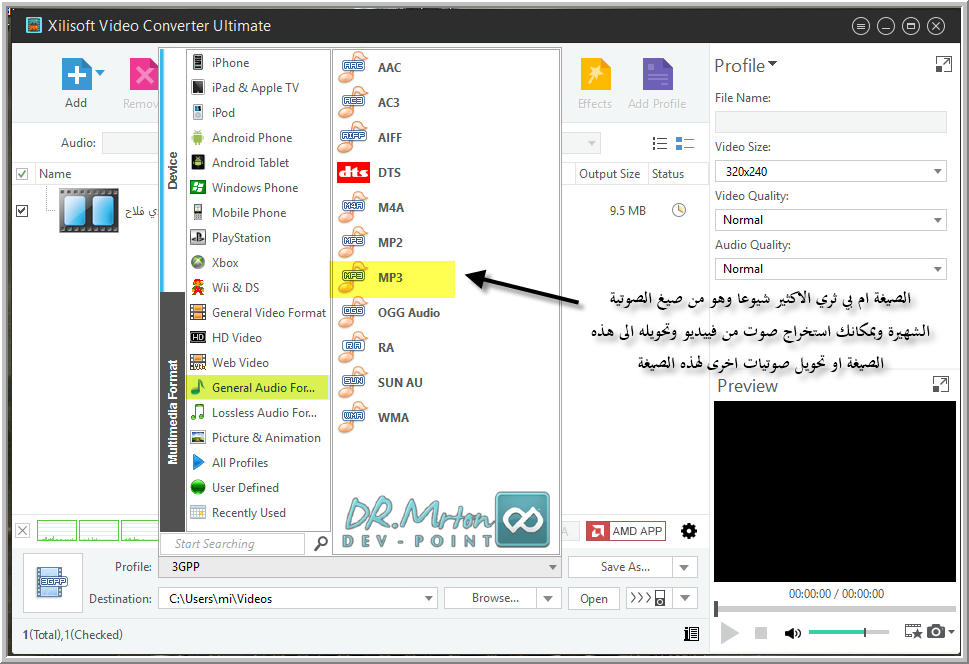Image resolution: width=969 pixels, height=664 pixels.
Task: Click the Start Searching profile field
Action: [x=232, y=544]
